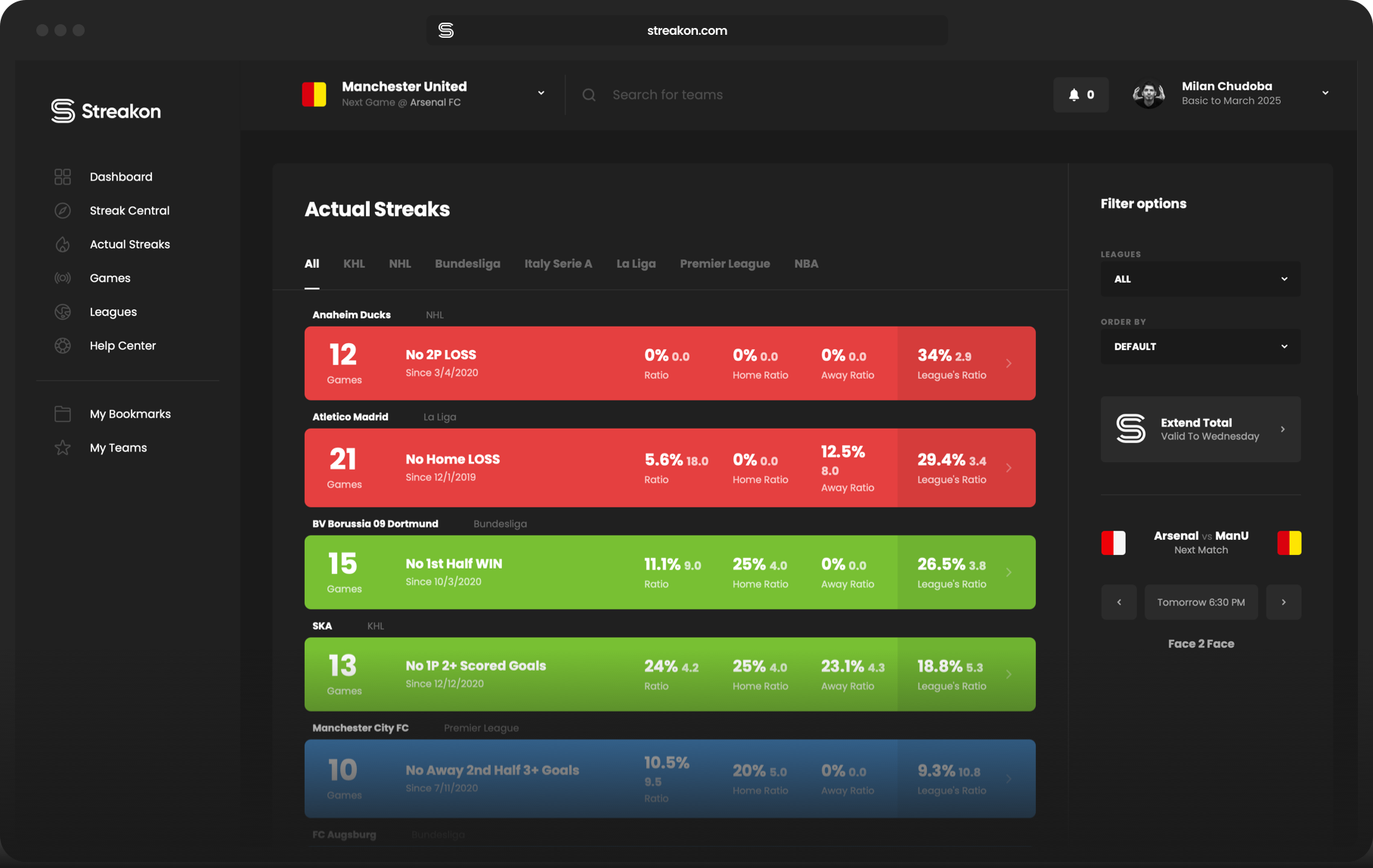
Task: Click the streakon.com address bar
Action: pyautogui.click(x=686, y=30)
